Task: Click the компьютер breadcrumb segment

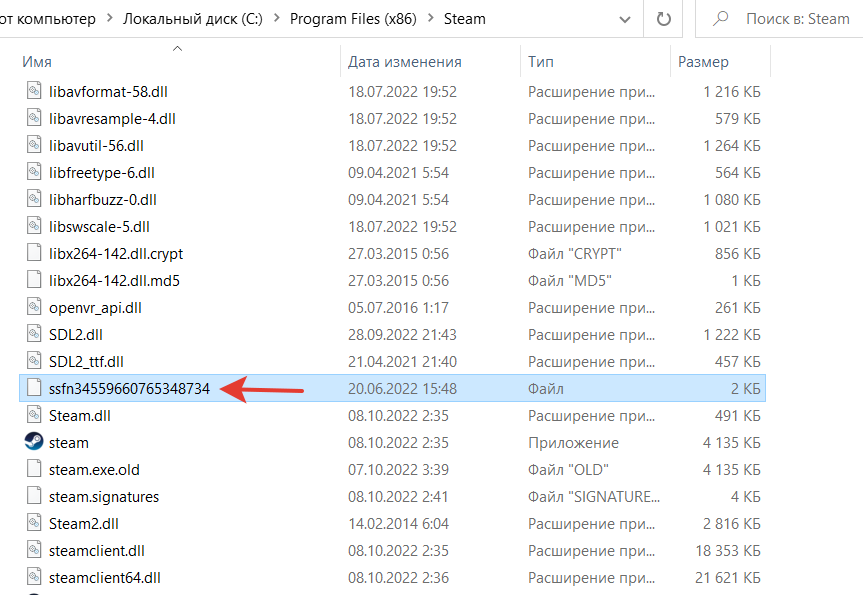Action: (x=56, y=19)
